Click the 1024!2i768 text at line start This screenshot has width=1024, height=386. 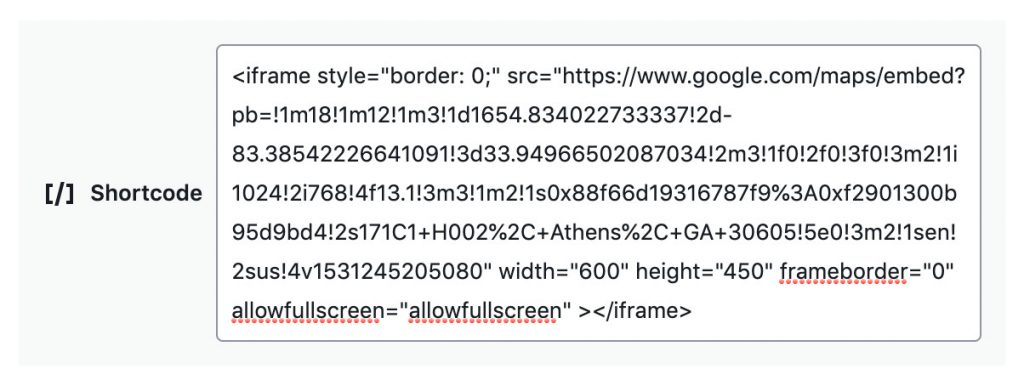coord(292,194)
